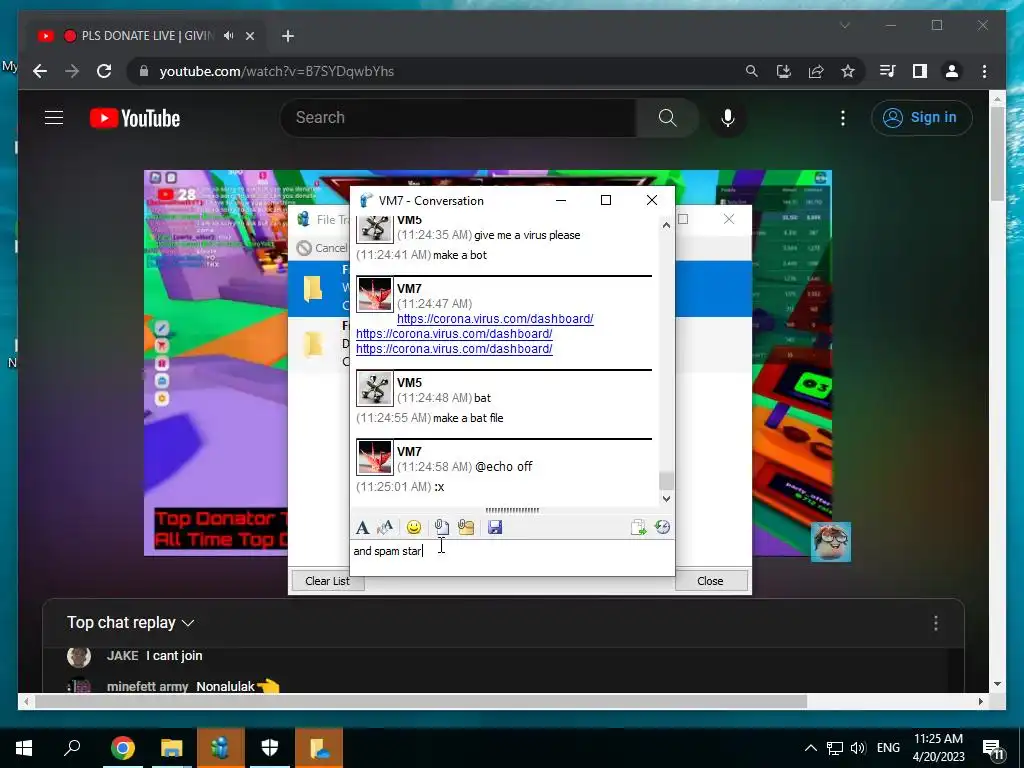1024x768 pixels.
Task: Click Close button in File Transfers window
Action: 711,581
